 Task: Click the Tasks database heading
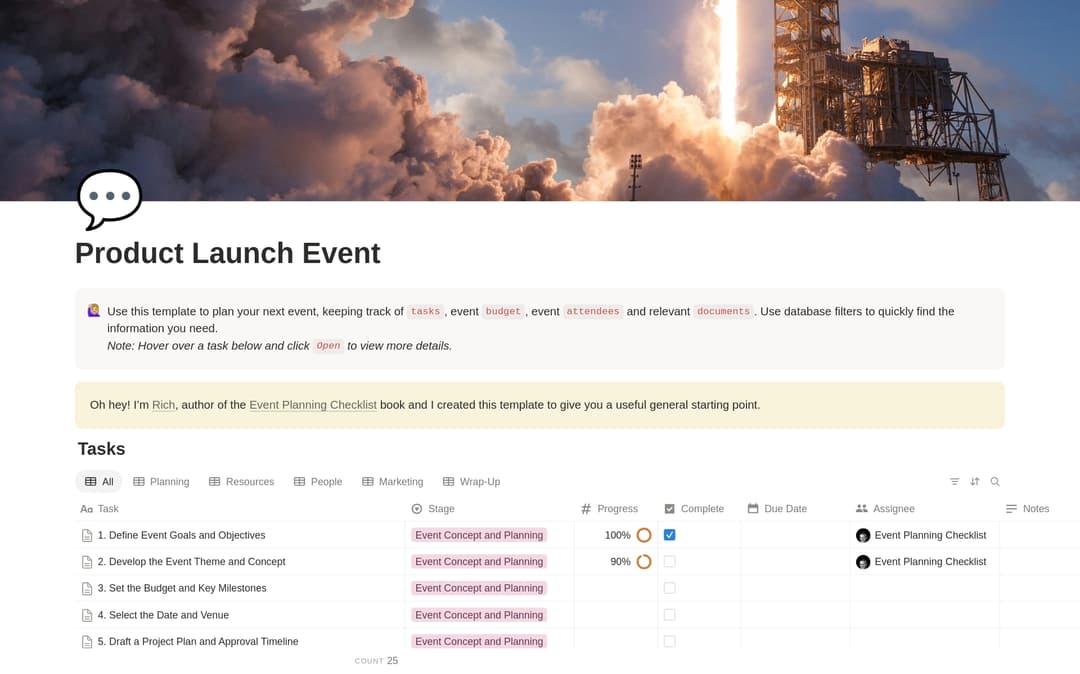101,449
